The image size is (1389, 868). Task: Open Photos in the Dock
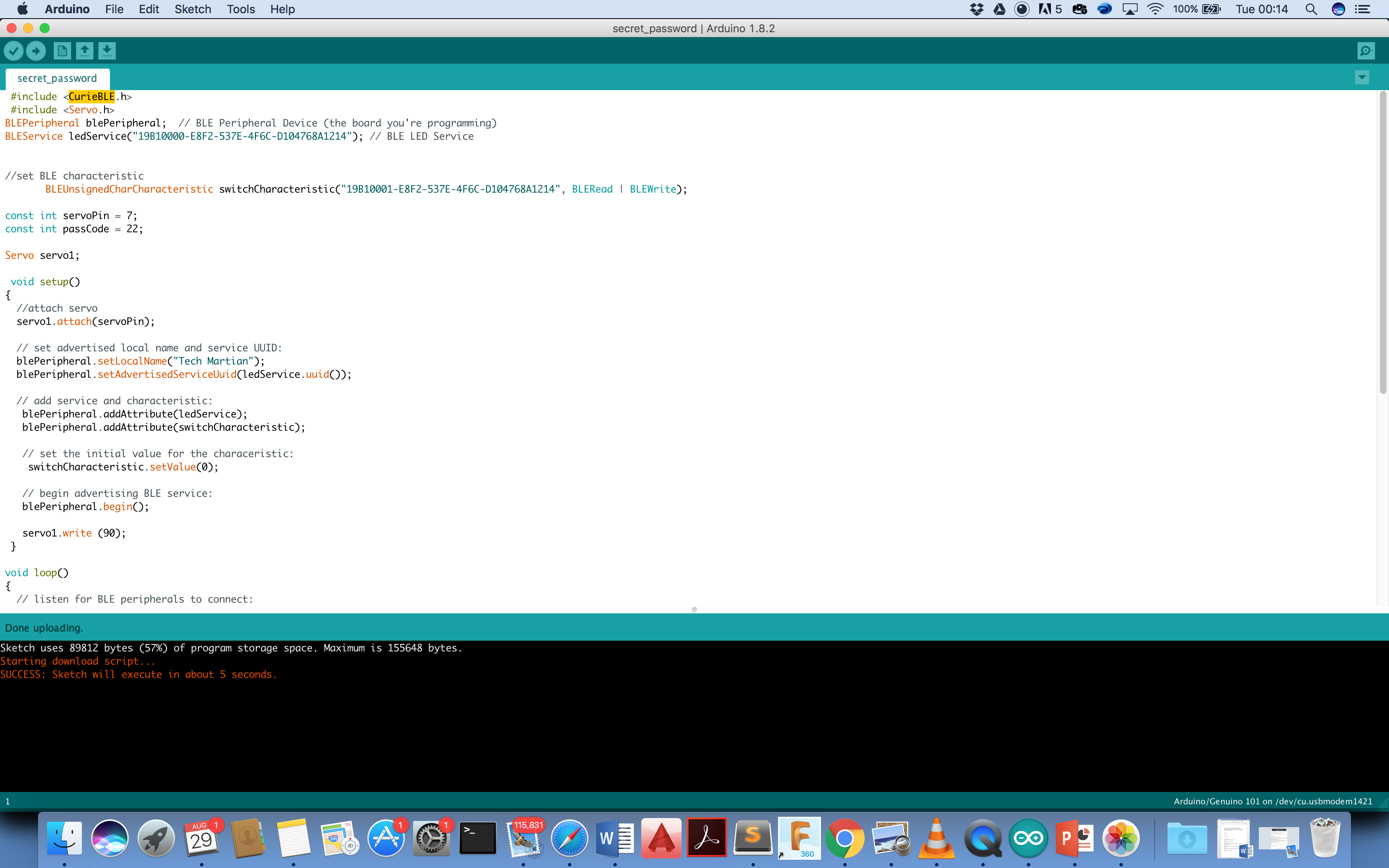1121,838
